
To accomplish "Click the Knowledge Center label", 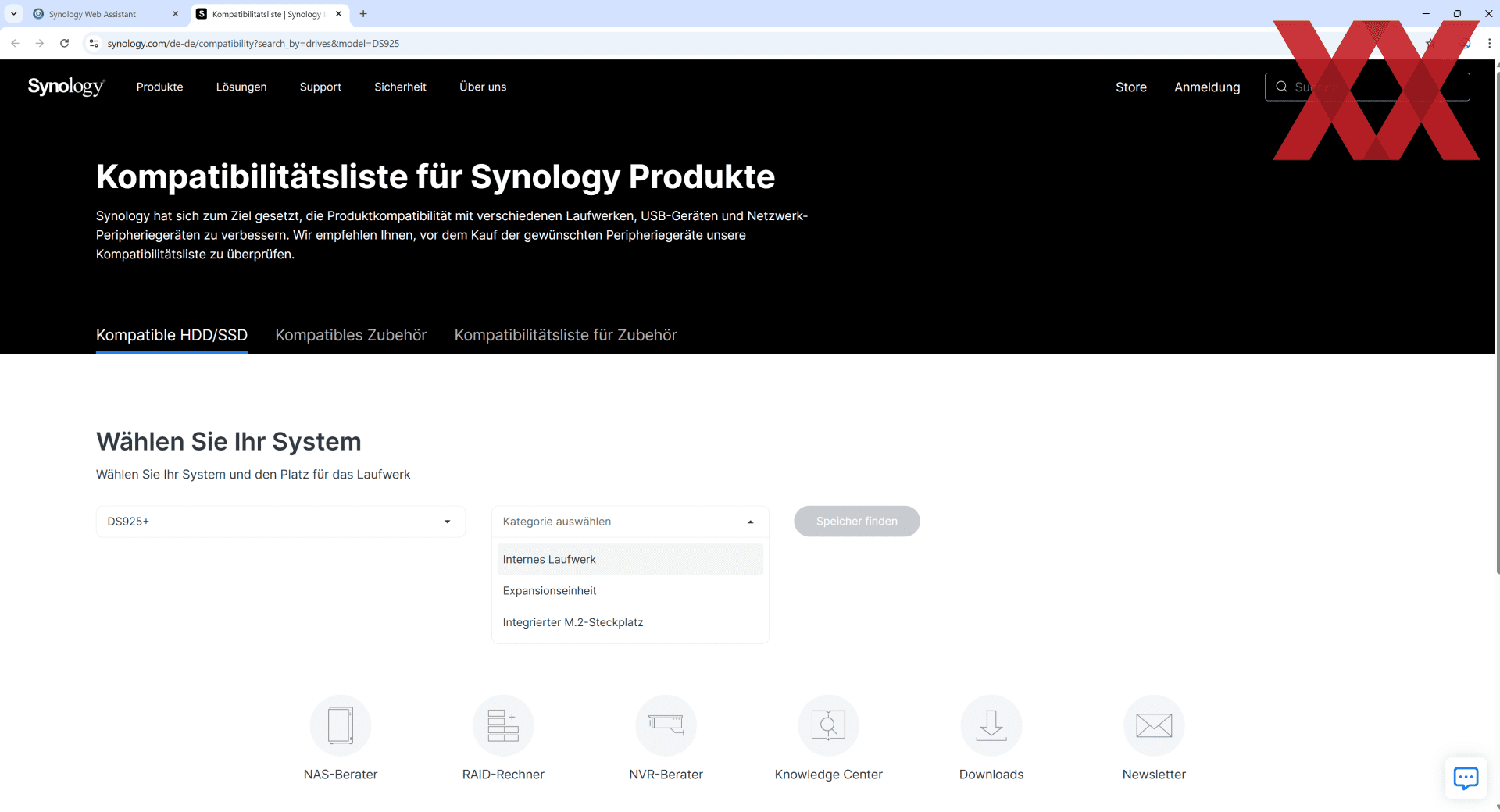I will tap(828, 774).
